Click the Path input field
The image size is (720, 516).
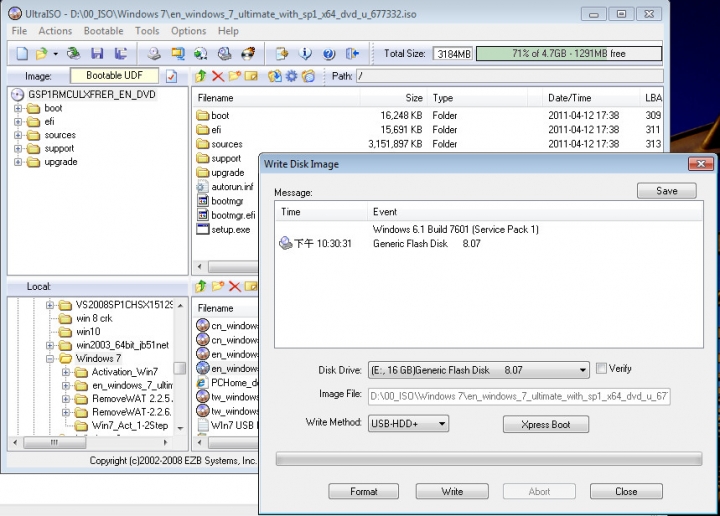tap(510, 76)
